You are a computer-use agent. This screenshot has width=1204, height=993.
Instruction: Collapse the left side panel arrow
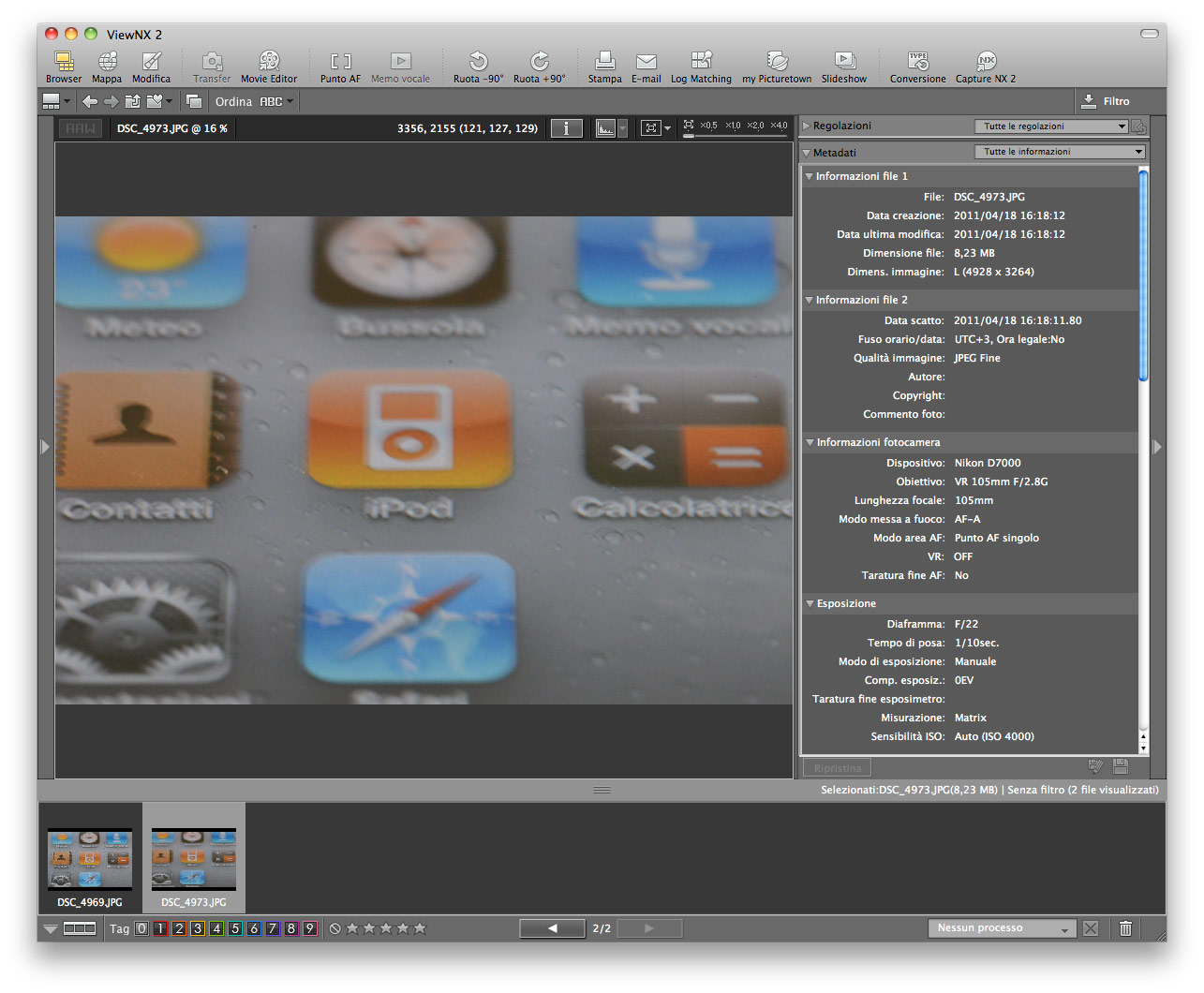(44, 447)
